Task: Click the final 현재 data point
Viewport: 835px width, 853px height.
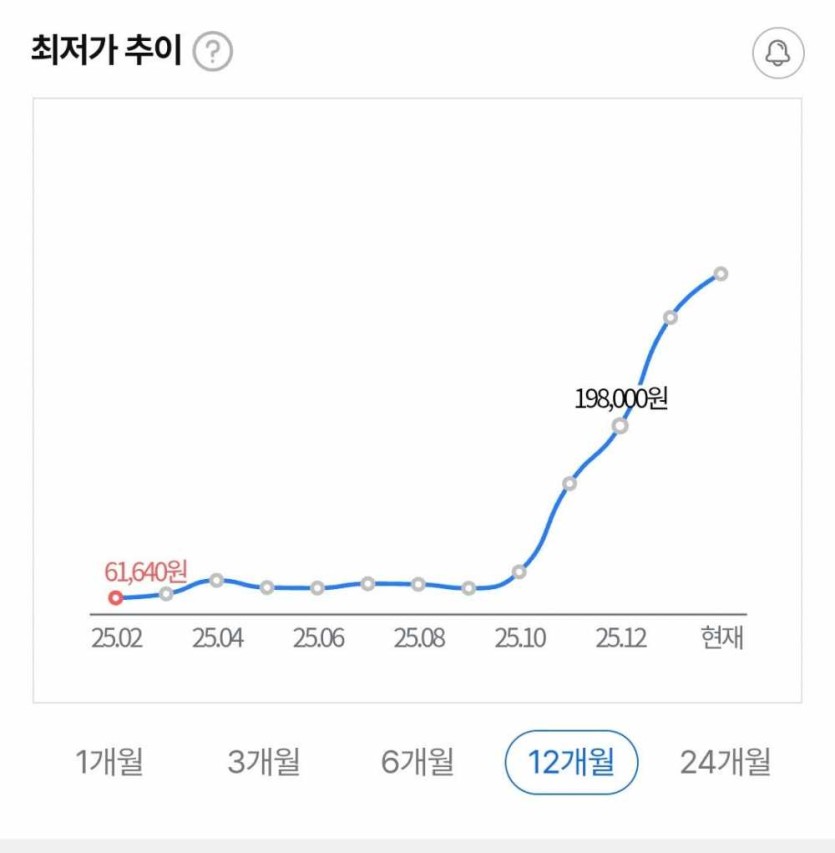Action: pyautogui.click(x=721, y=274)
